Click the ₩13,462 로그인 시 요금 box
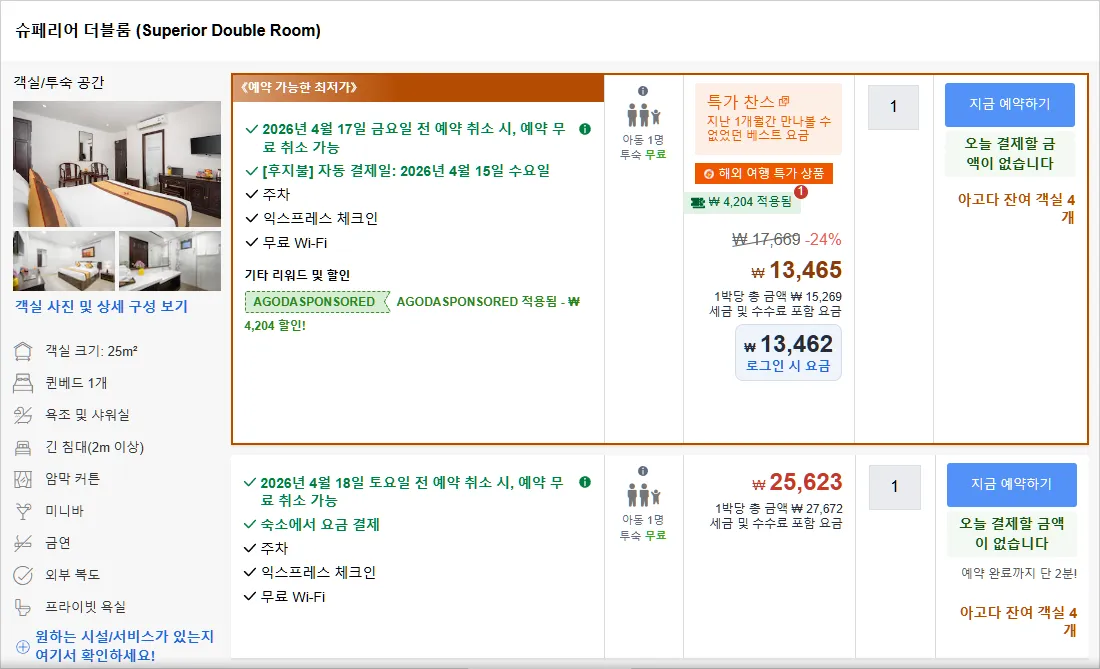 pos(788,353)
